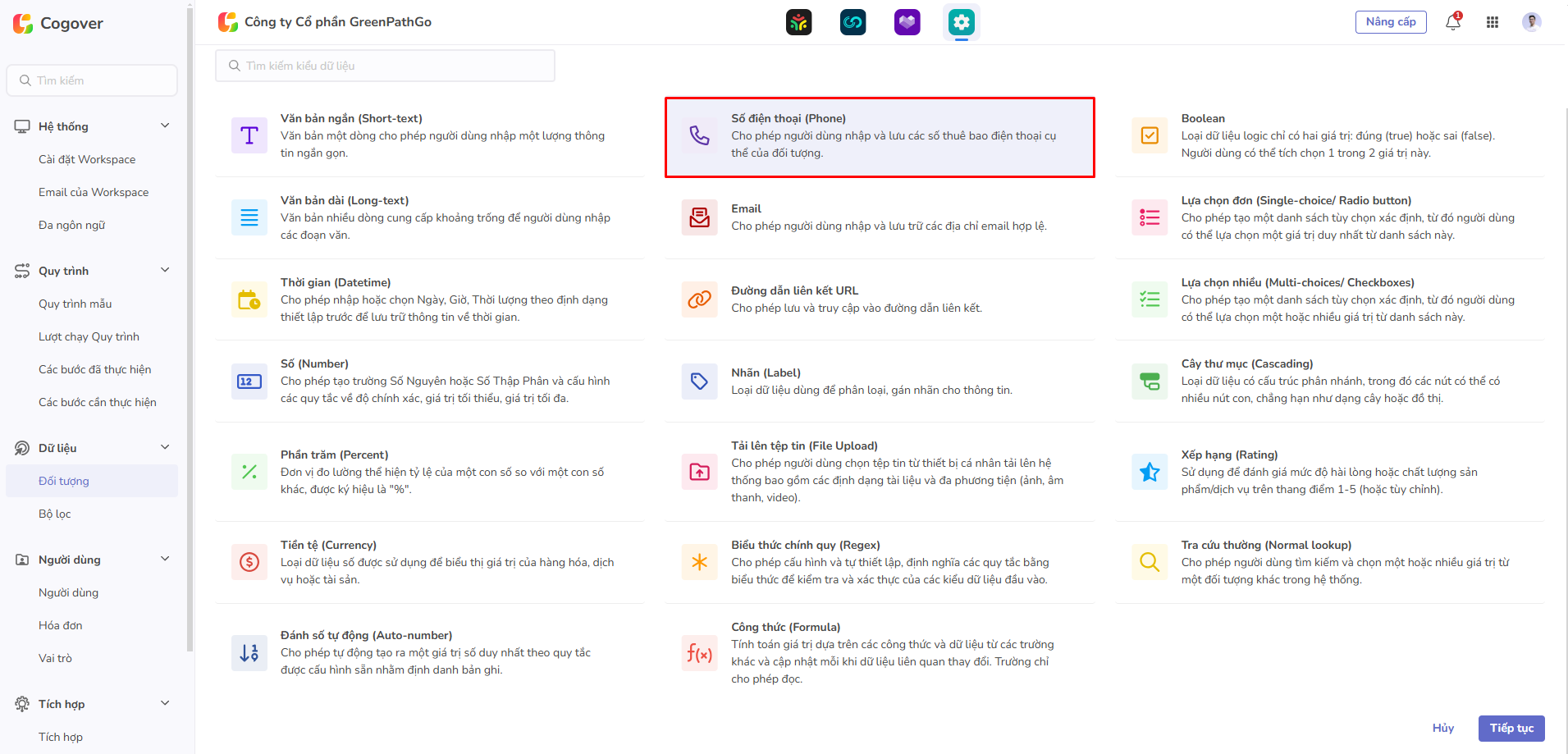Collapse the Người dùng sidebar group
This screenshot has width=1568, height=754.
click(x=165, y=559)
